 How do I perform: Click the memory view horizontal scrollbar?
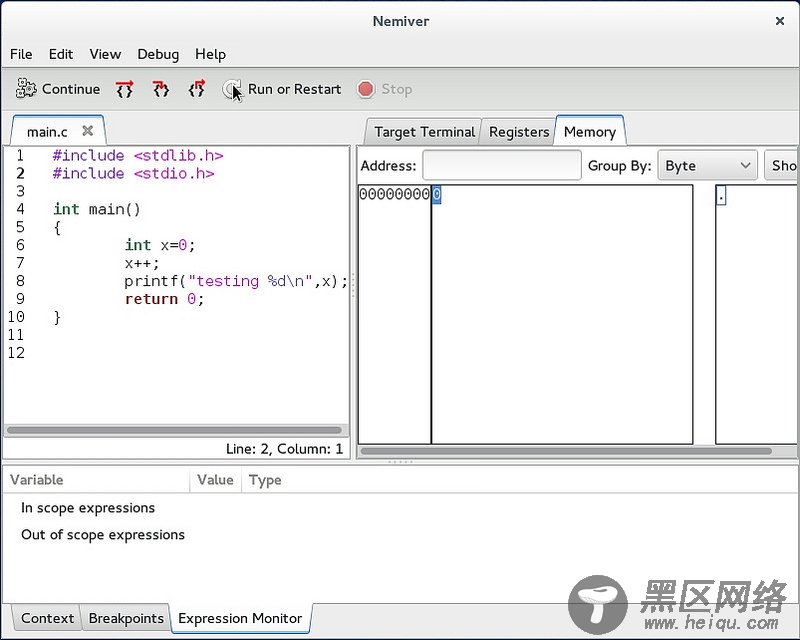(565, 451)
